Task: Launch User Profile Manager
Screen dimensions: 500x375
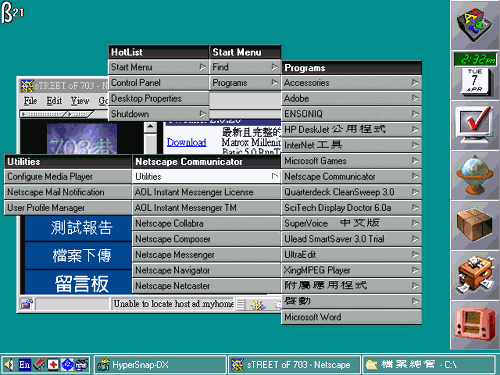Action: pos(68,208)
